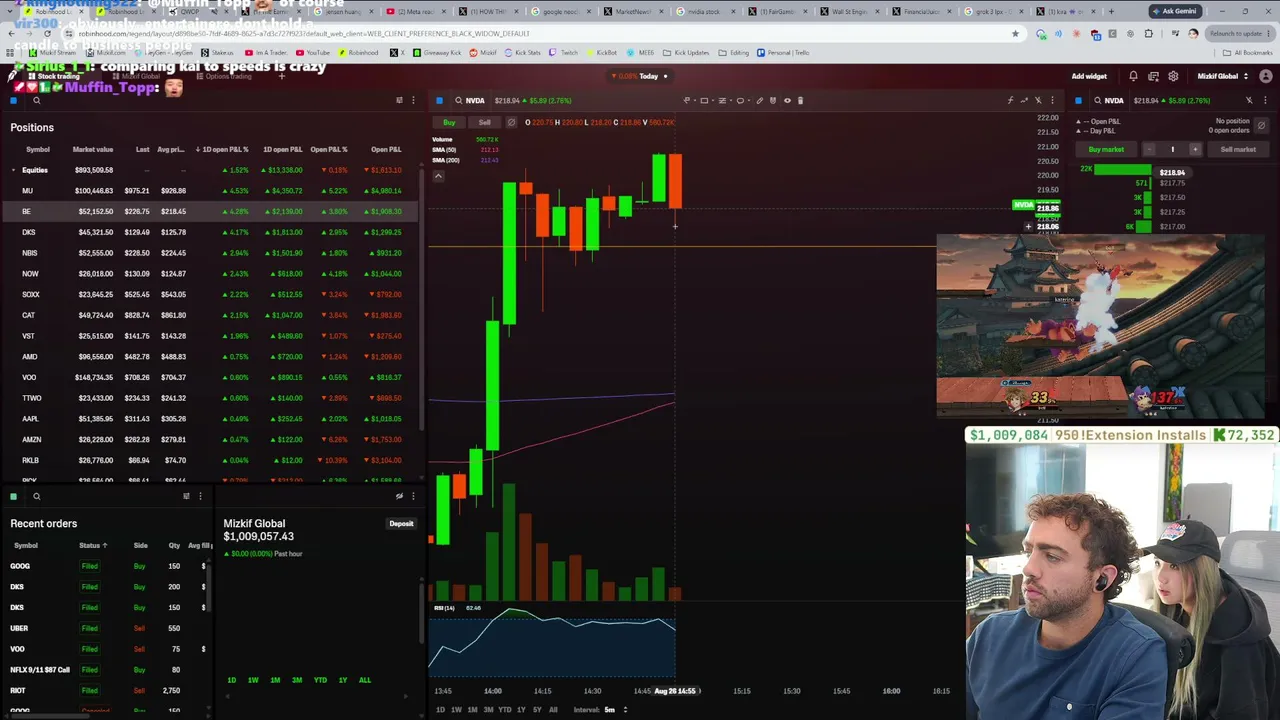Select the 1D range below price chart
Viewport: 1280px width, 720px height.
(440, 710)
